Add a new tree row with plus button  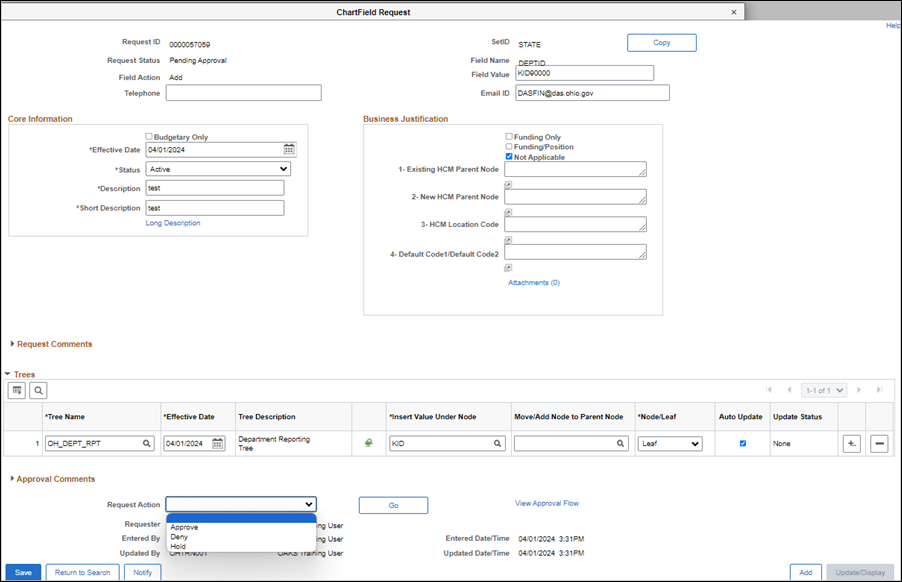pyautogui.click(x=851, y=443)
